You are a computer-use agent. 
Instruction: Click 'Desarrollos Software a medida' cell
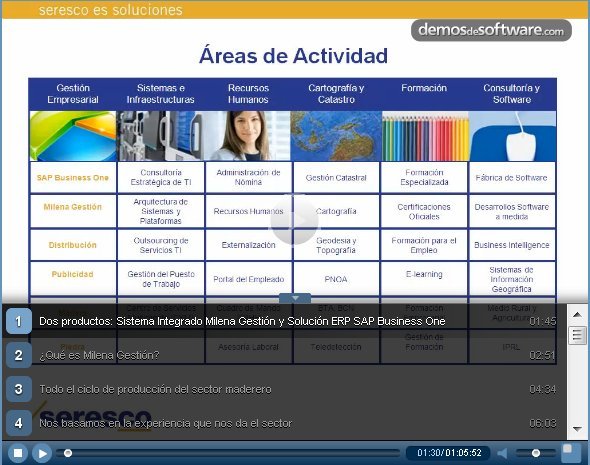512,211
